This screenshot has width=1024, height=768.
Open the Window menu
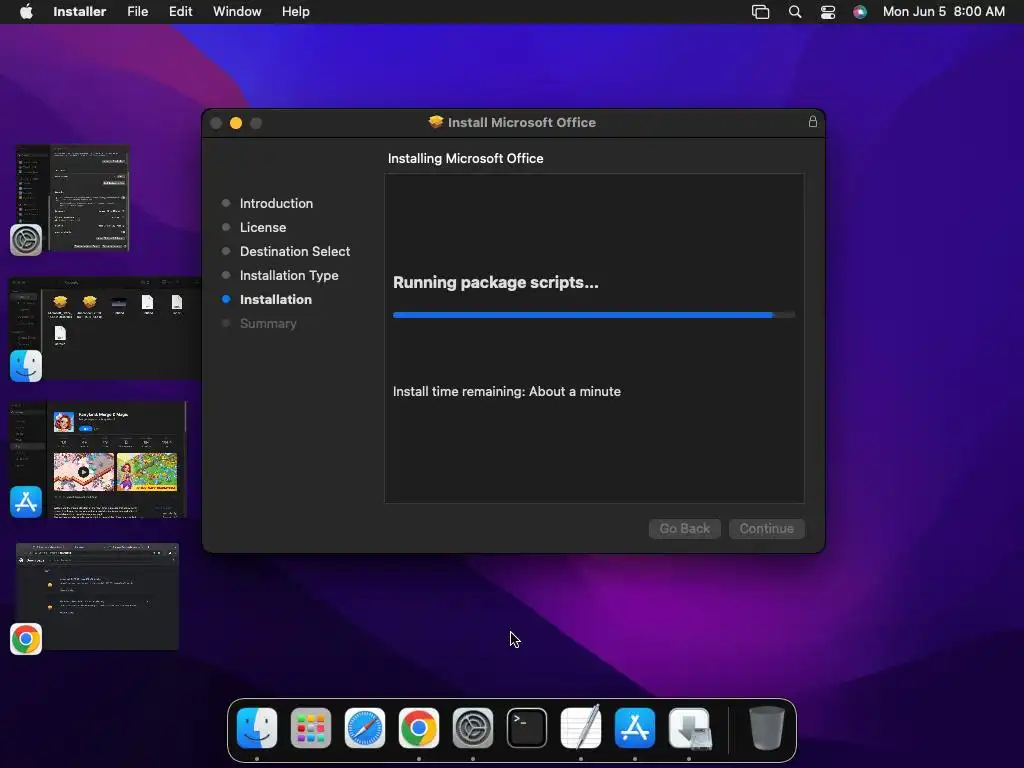pyautogui.click(x=237, y=12)
